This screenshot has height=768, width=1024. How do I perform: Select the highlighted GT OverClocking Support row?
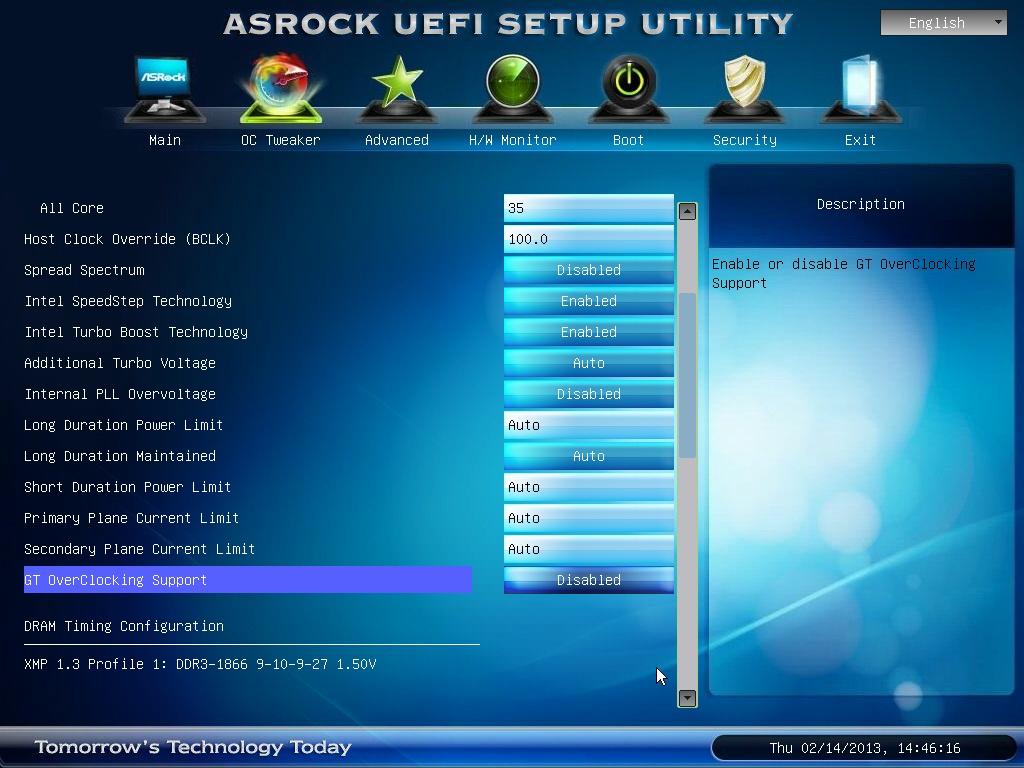tap(248, 580)
